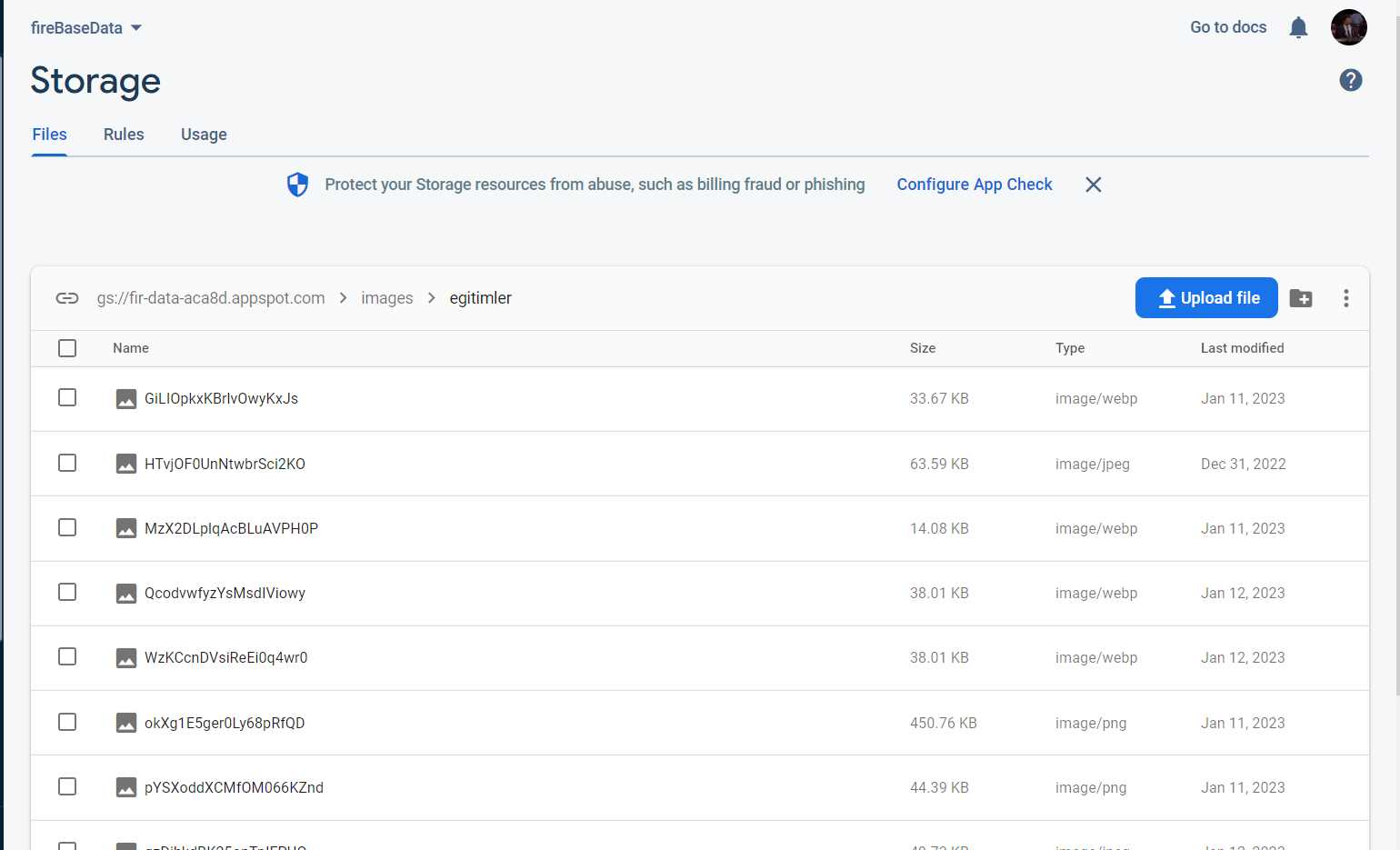Screen dimensions: 1400x850
Task: Open the fireBaseData project dropdown
Action: pyautogui.click(x=86, y=28)
